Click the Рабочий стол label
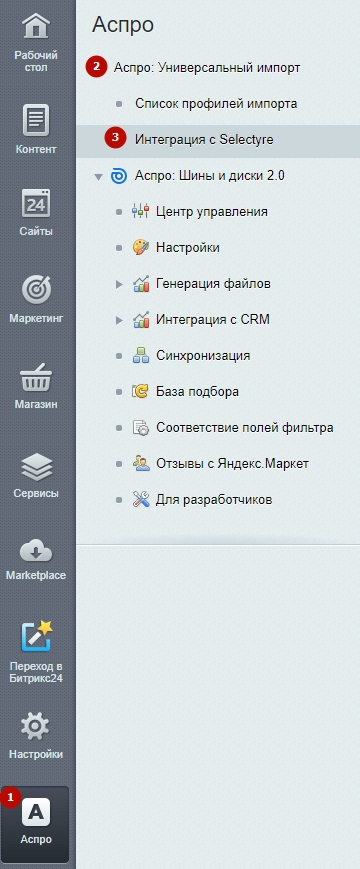The height and width of the screenshot is (869, 360). [36, 62]
